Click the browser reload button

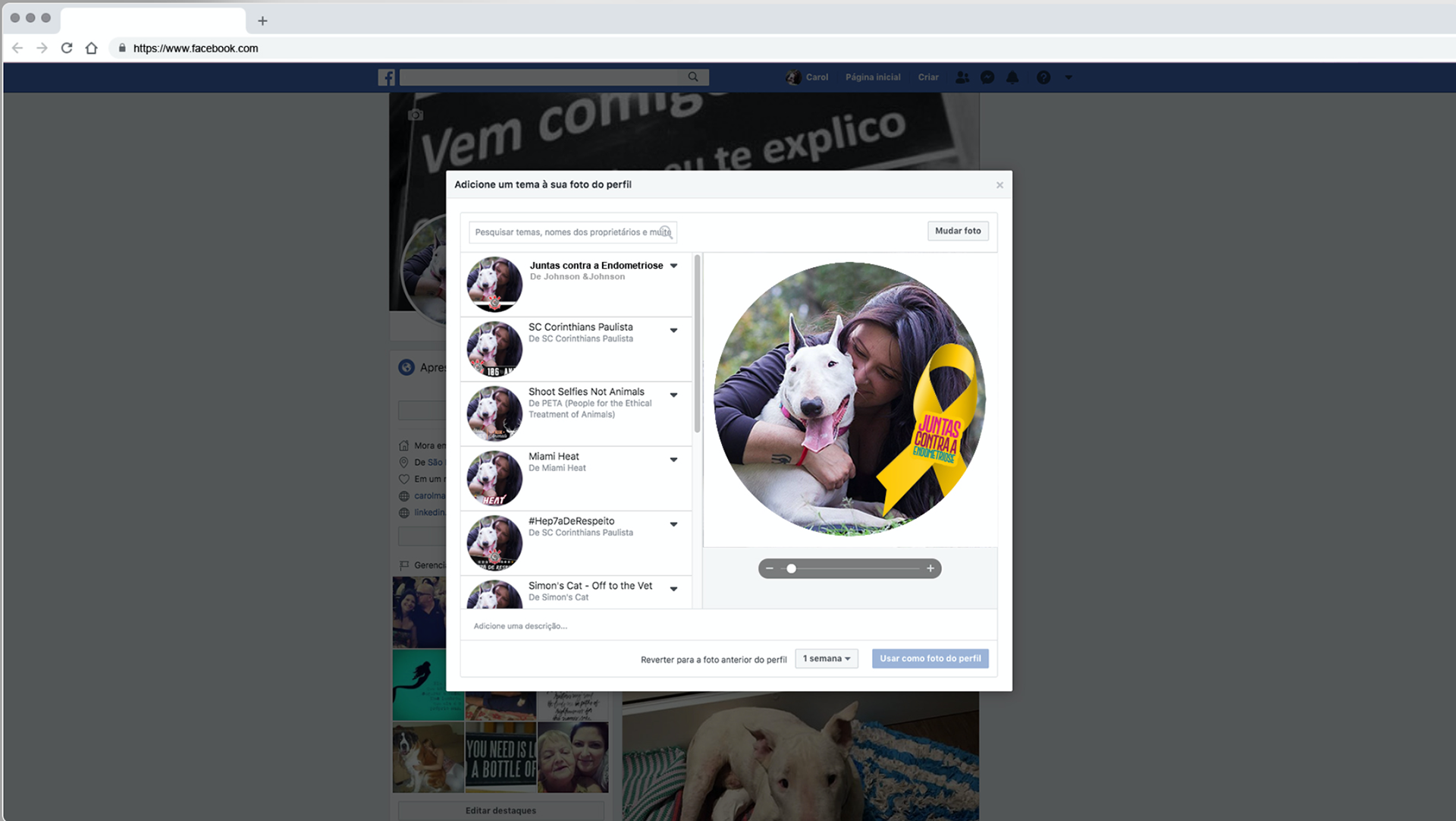(67, 48)
